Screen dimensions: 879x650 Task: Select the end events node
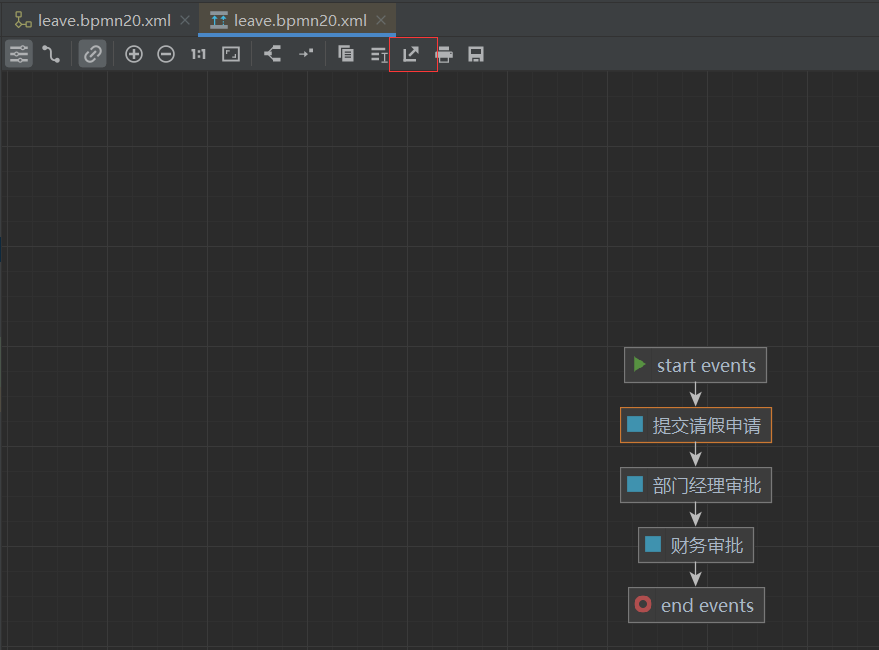(x=696, y=605)
